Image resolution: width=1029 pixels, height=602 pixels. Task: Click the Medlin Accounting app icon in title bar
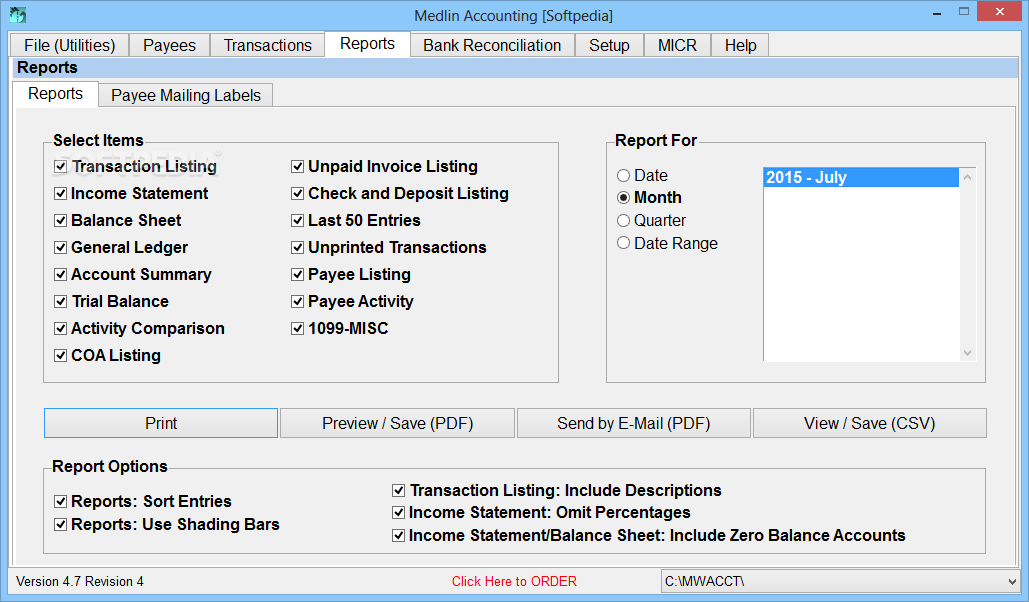point(18,14)
